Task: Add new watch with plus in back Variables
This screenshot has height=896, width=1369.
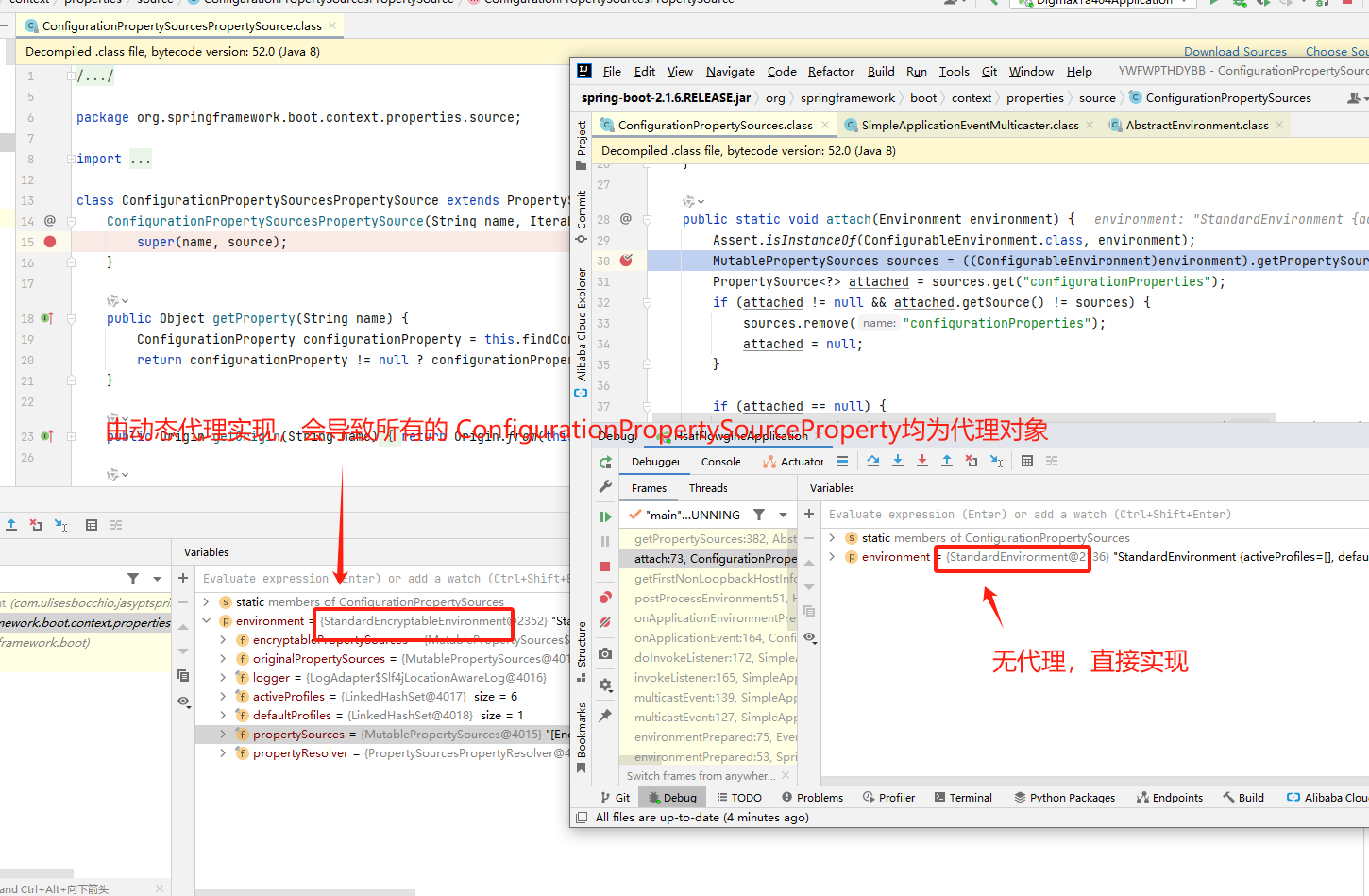Action: (x=183, y=578)
